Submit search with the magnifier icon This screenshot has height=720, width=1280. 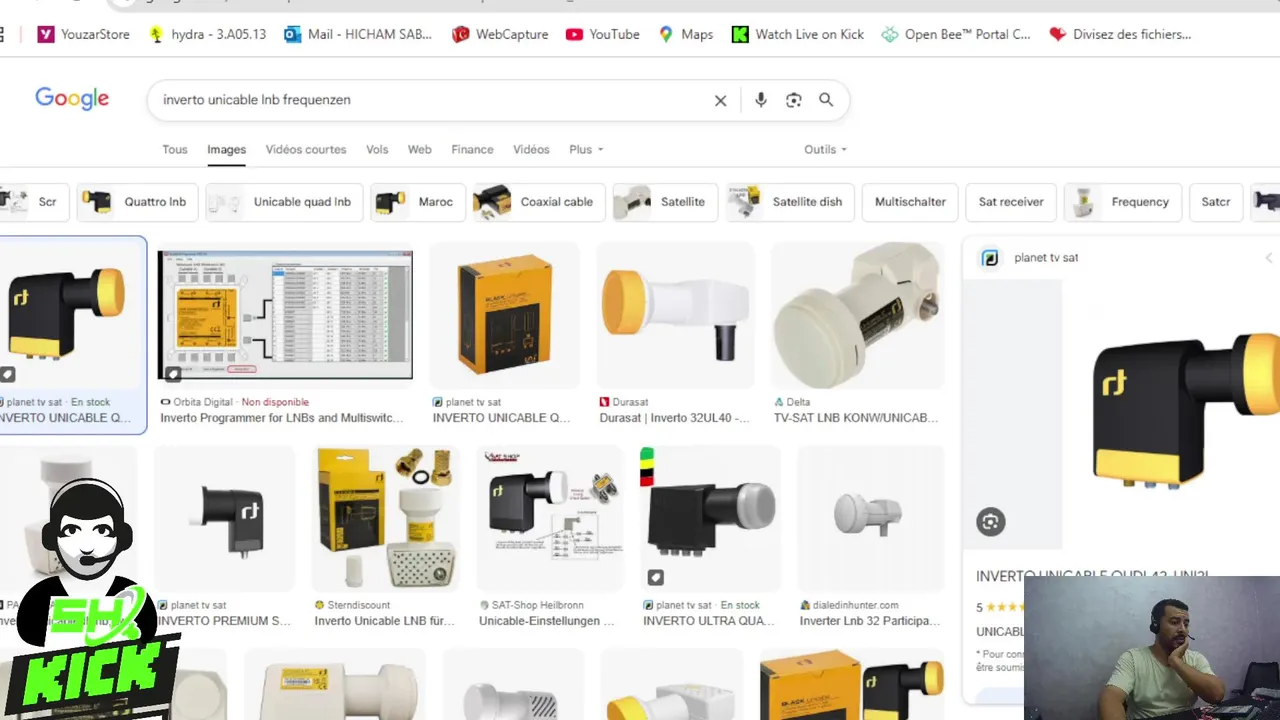click(x=826, y=100)
